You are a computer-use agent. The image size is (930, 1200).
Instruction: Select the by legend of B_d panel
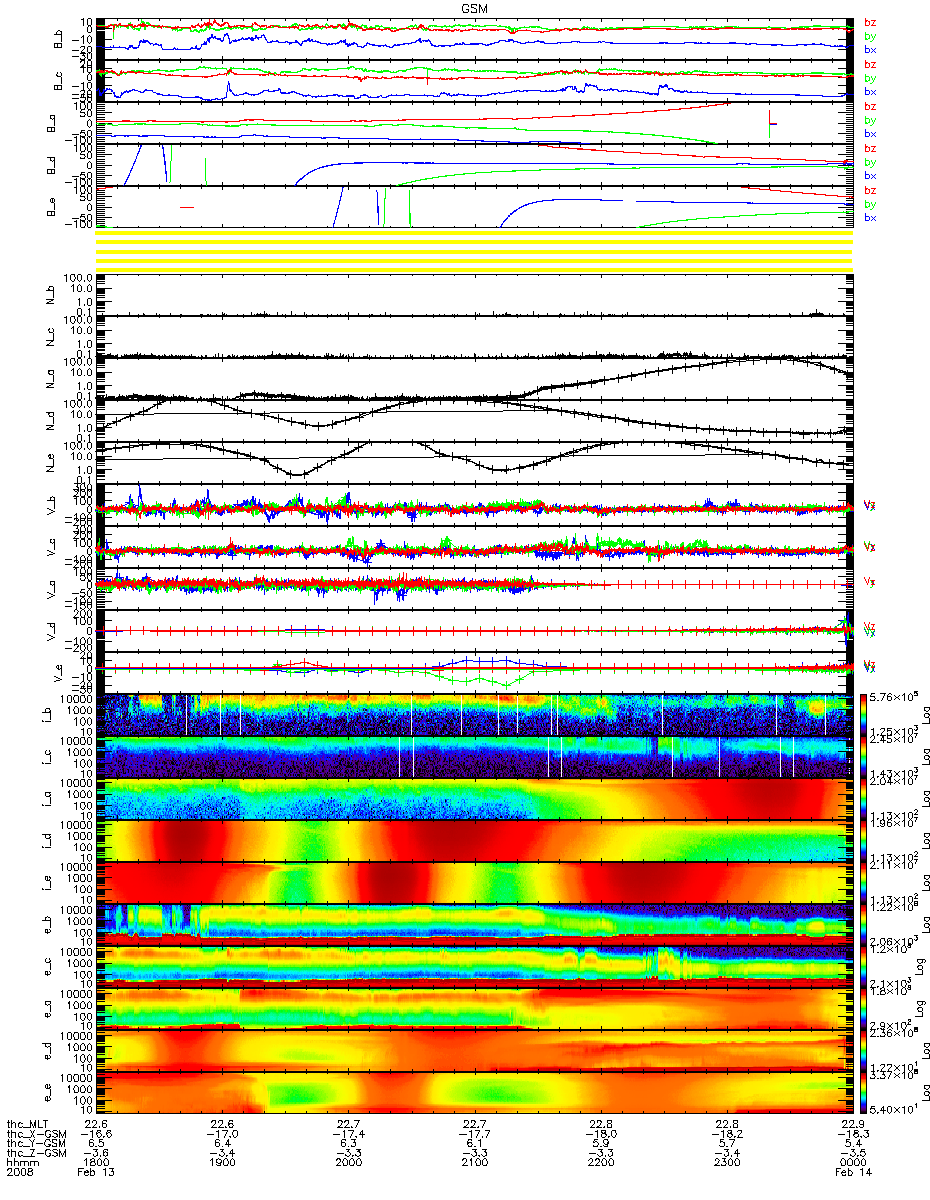[870, 162]
